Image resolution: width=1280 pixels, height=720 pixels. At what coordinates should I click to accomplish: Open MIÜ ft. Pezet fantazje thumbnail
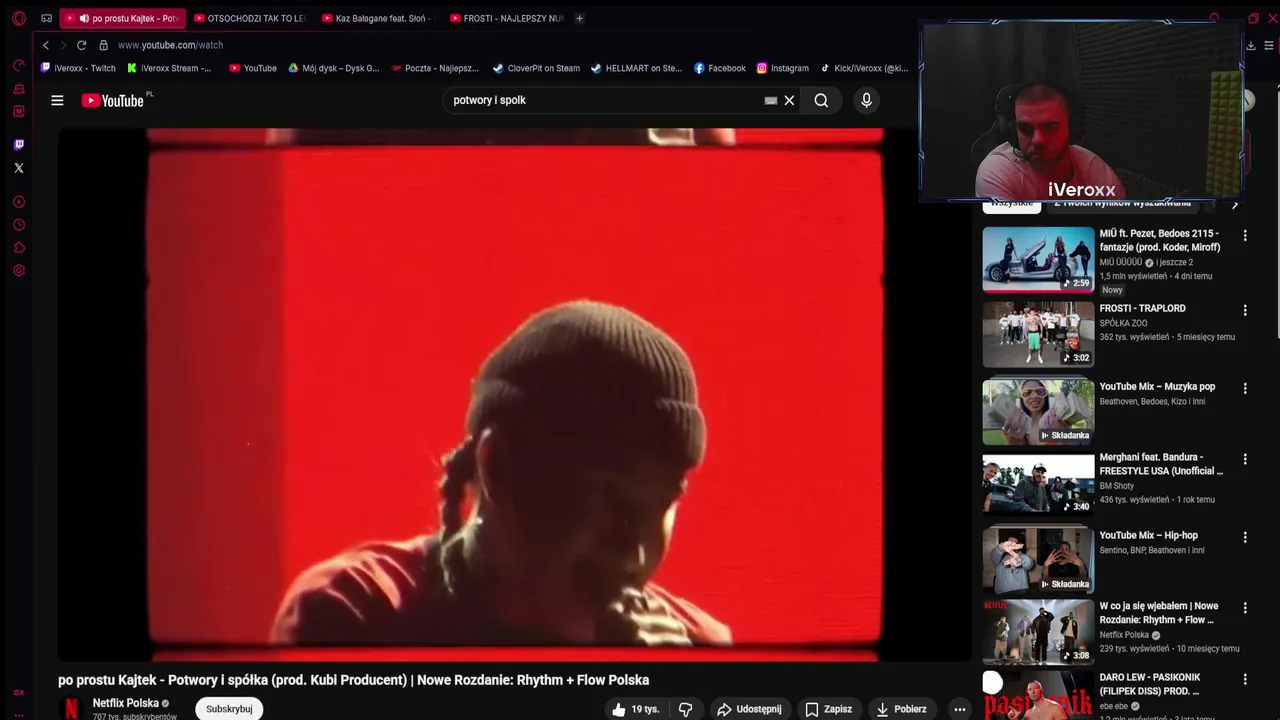pos(1038,260)
